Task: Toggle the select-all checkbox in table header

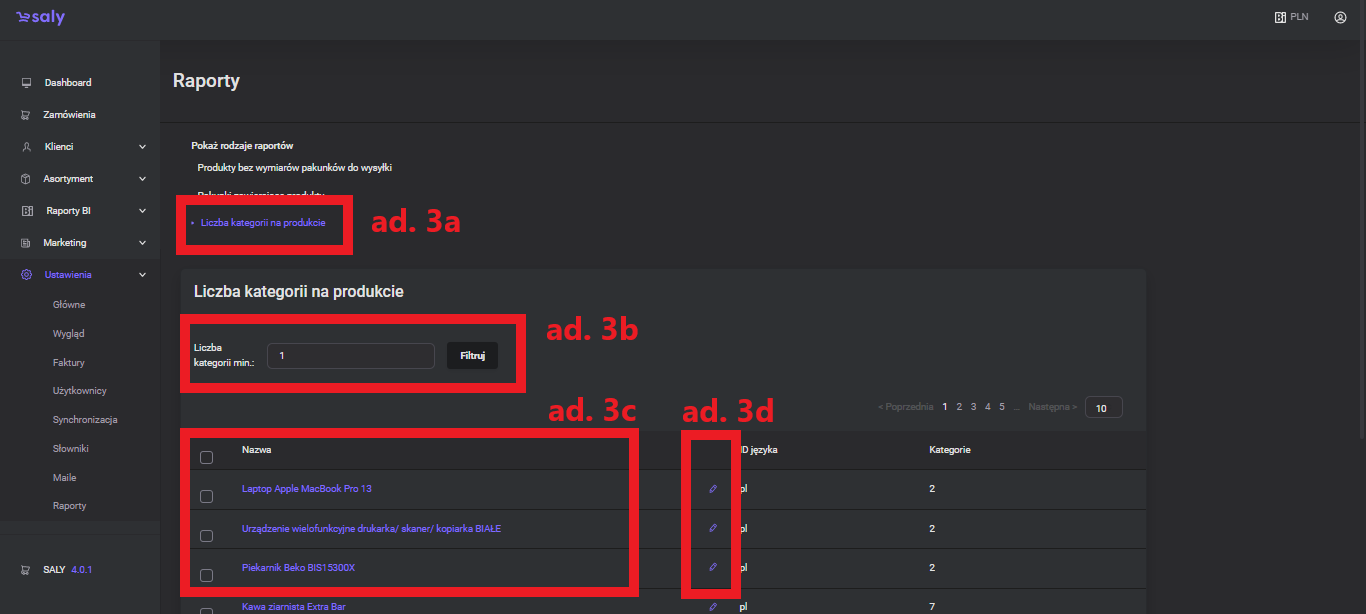Action: [x=207, y=458]
